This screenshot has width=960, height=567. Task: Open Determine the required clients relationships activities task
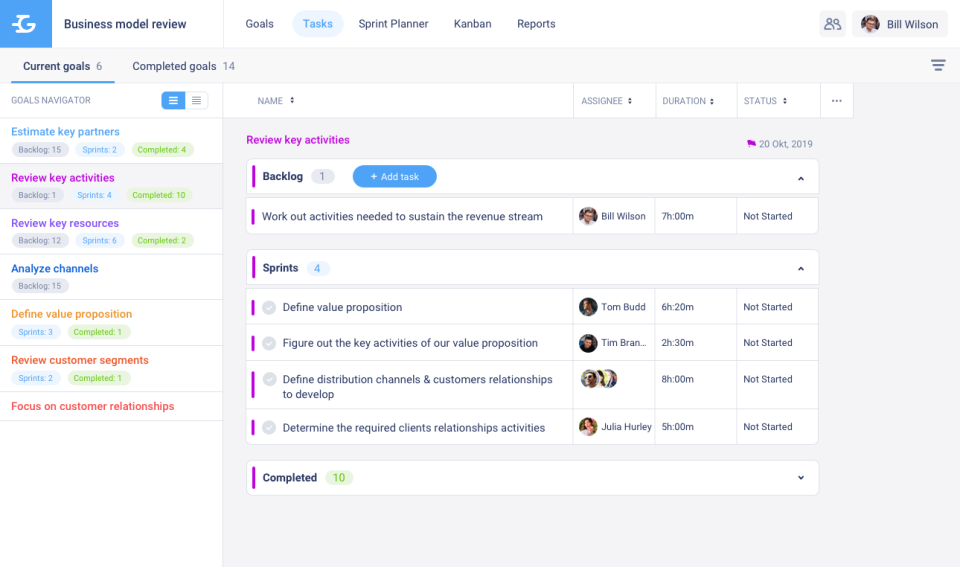(x=413, y=427)
